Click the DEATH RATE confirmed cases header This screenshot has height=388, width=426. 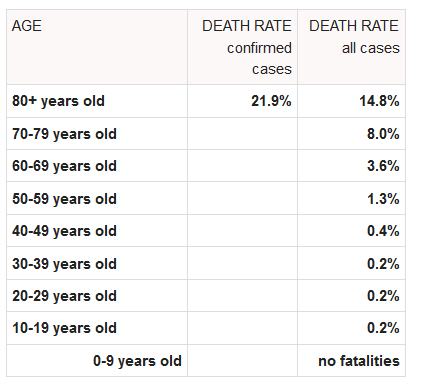[x=247, y=47]
